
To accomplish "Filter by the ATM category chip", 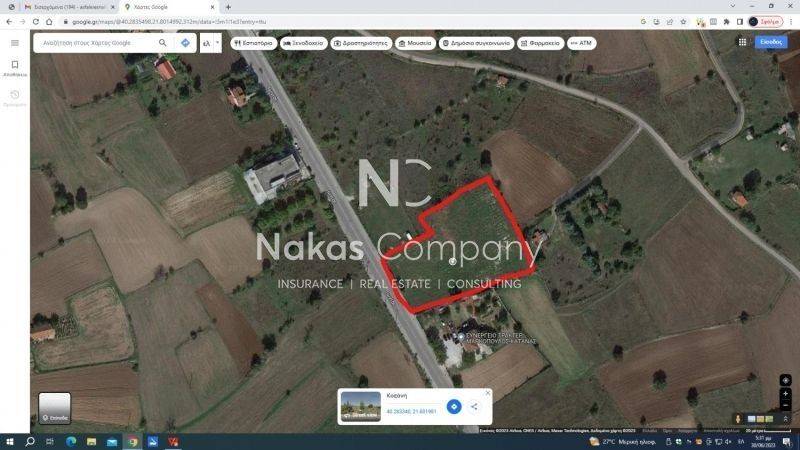I will click(x=581, y=43).
